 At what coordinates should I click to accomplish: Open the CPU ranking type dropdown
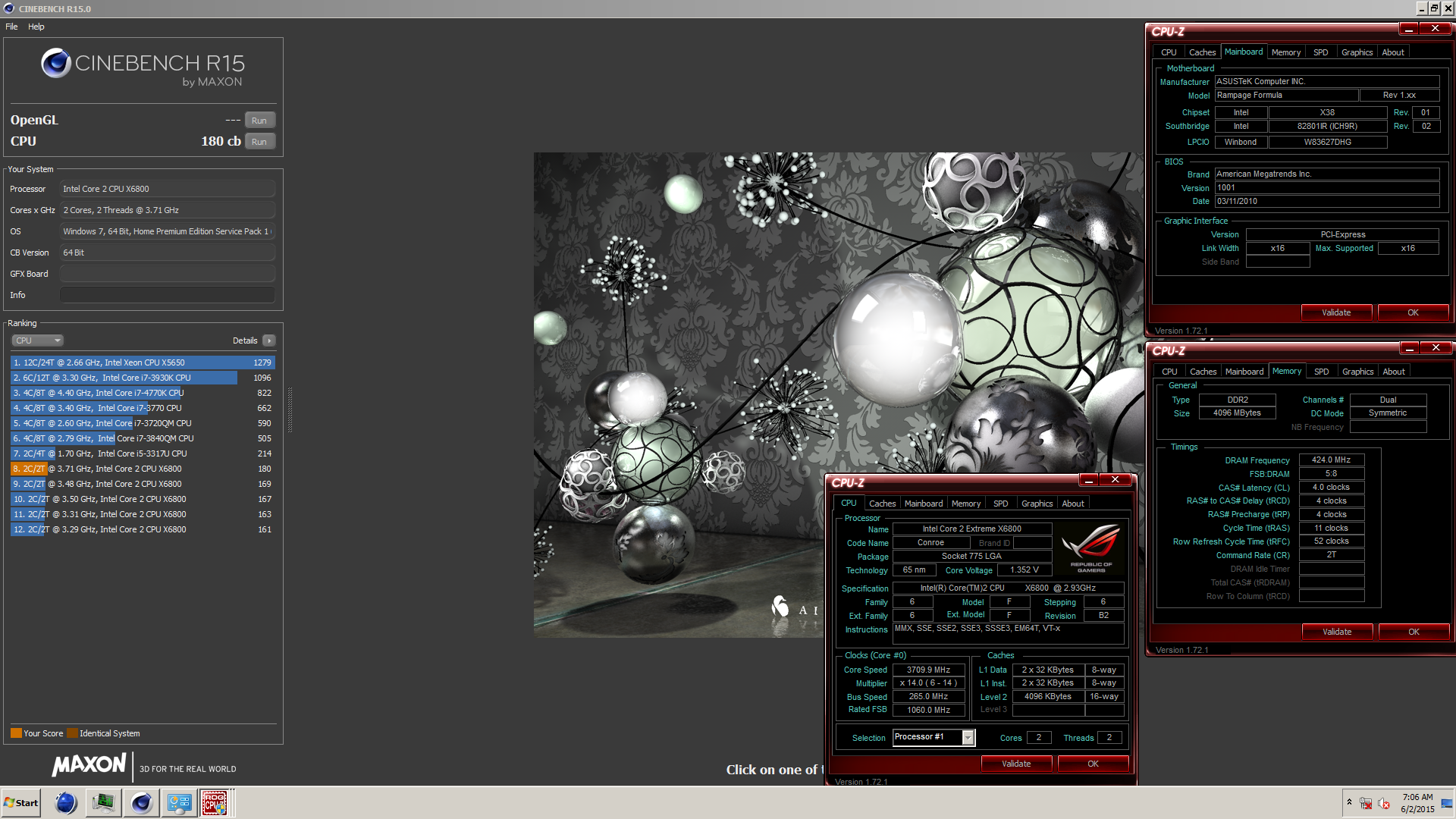click(x=37, y=340)
